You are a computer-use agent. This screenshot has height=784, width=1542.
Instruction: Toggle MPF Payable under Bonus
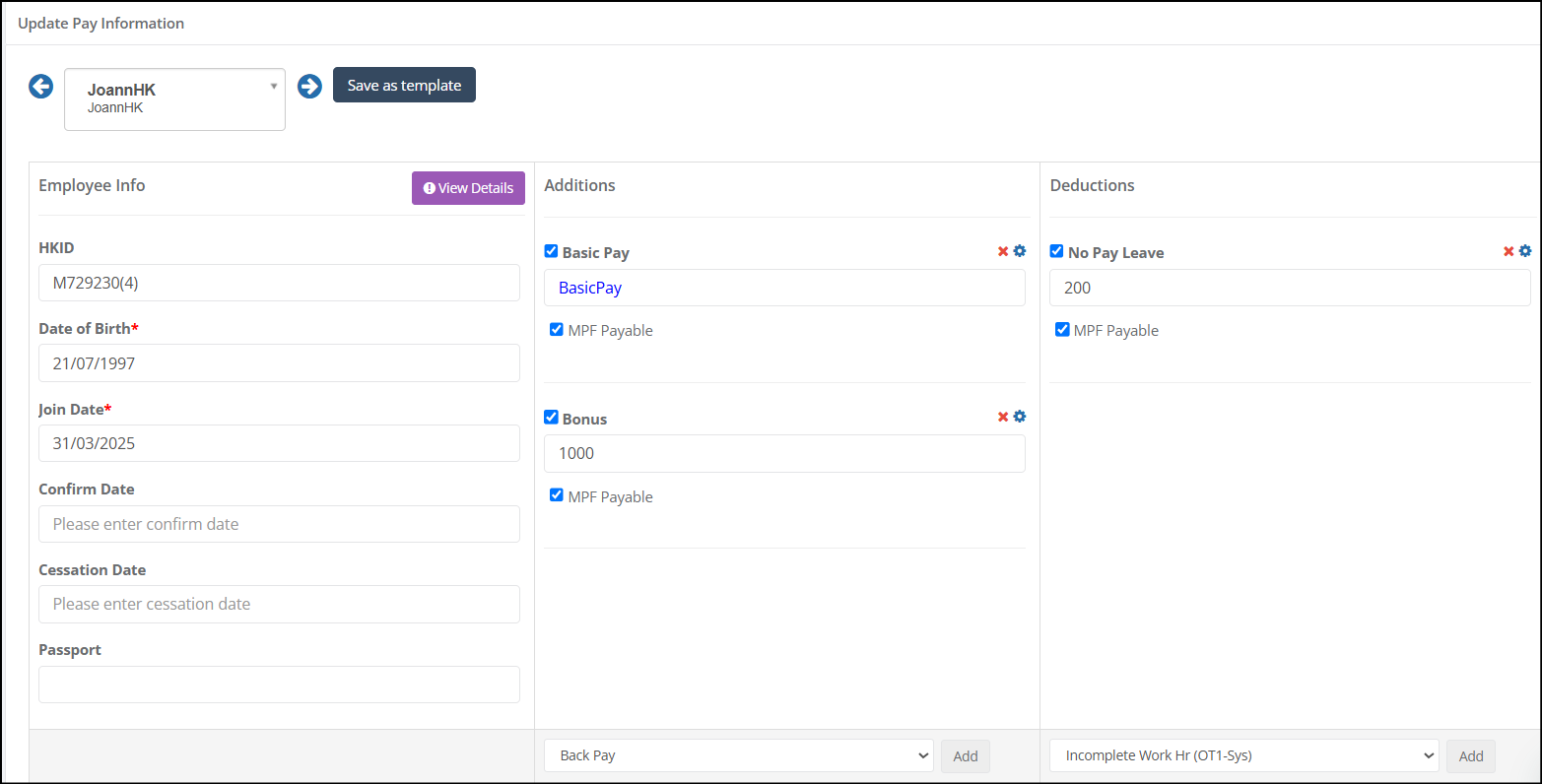coord(557,494)
